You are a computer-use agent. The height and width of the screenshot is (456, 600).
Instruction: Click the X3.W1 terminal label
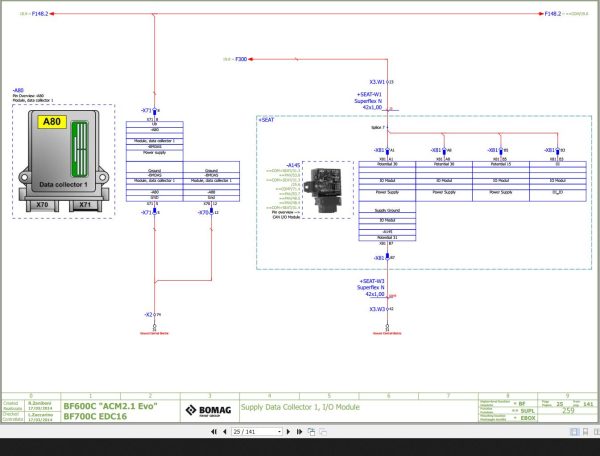click(377, 82)
